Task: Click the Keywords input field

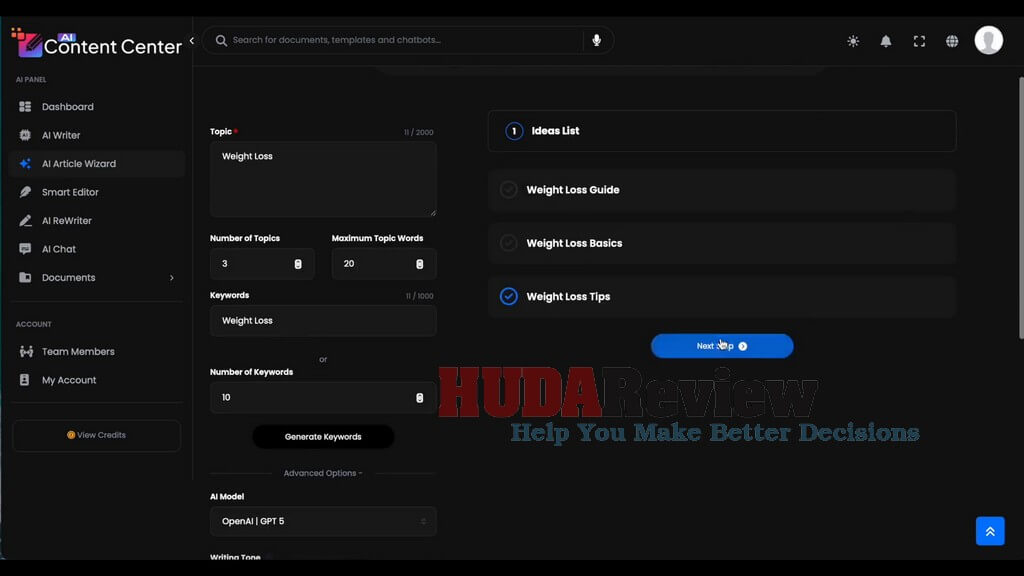Action: (323, 321)
